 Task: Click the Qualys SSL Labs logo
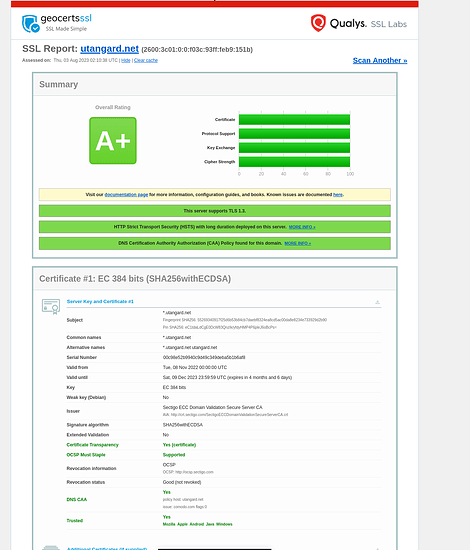(359, 24)
